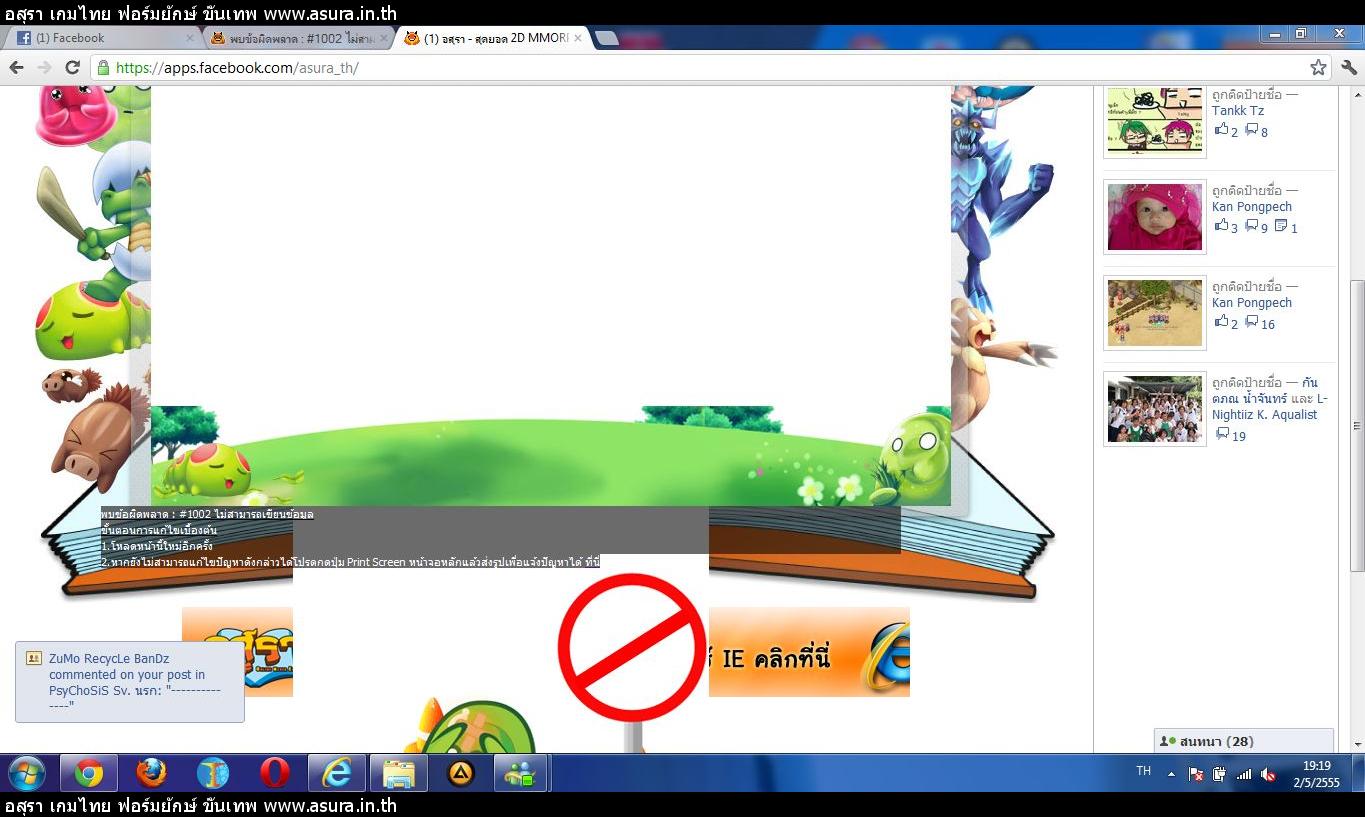This screenshot has height=817, width=1365.
Task: Click the like icon showing 3 likes
Action: 1221,226
